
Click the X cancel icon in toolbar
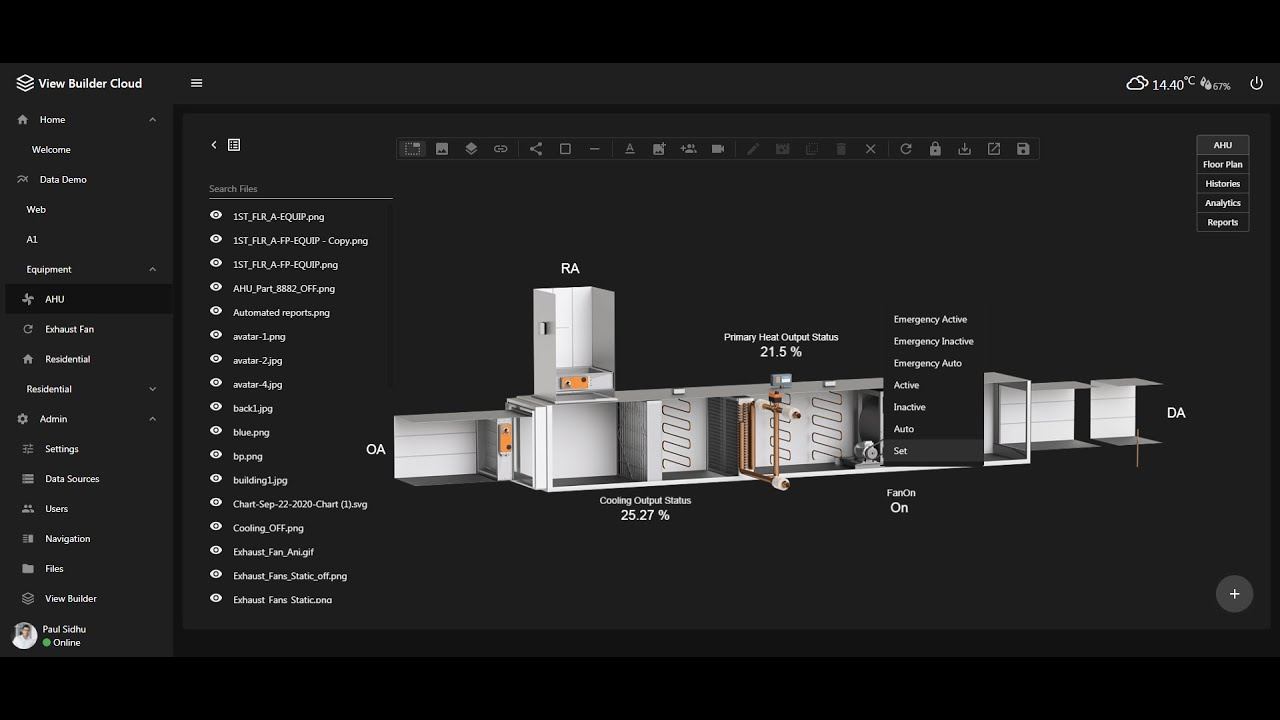[x=870, y=149]
